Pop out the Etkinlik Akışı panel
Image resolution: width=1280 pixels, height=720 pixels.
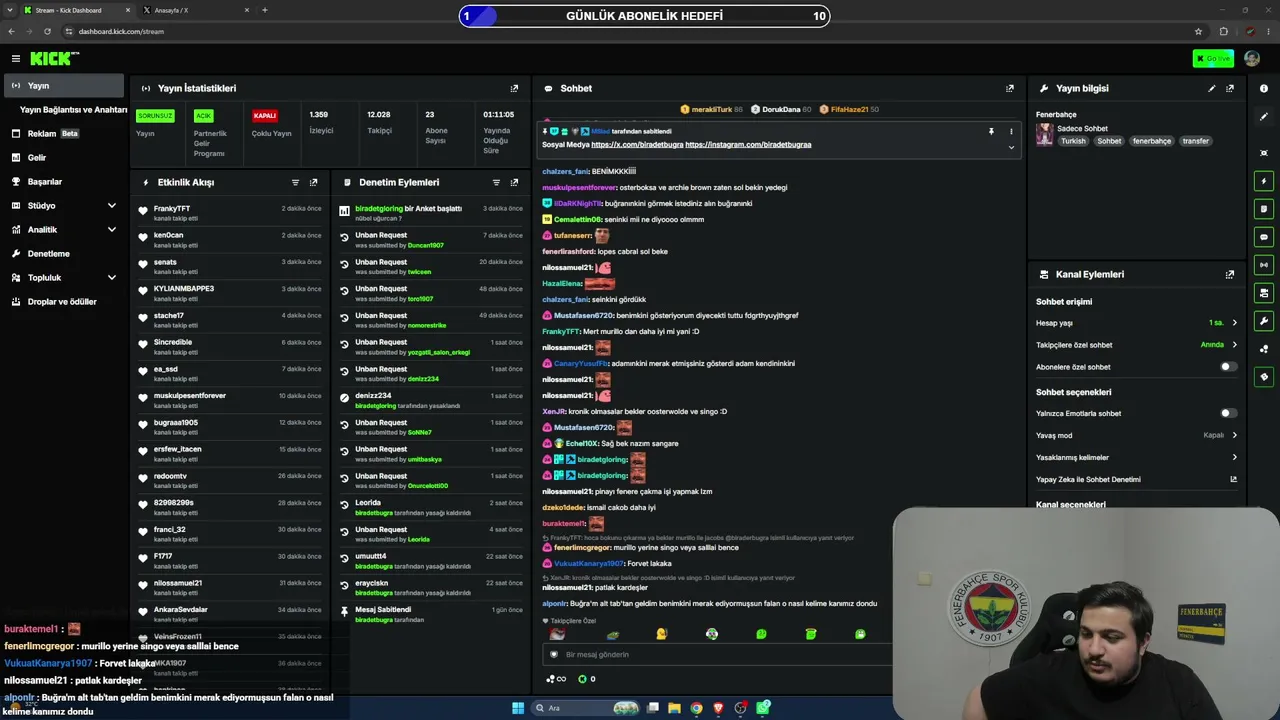coord(314,183)
